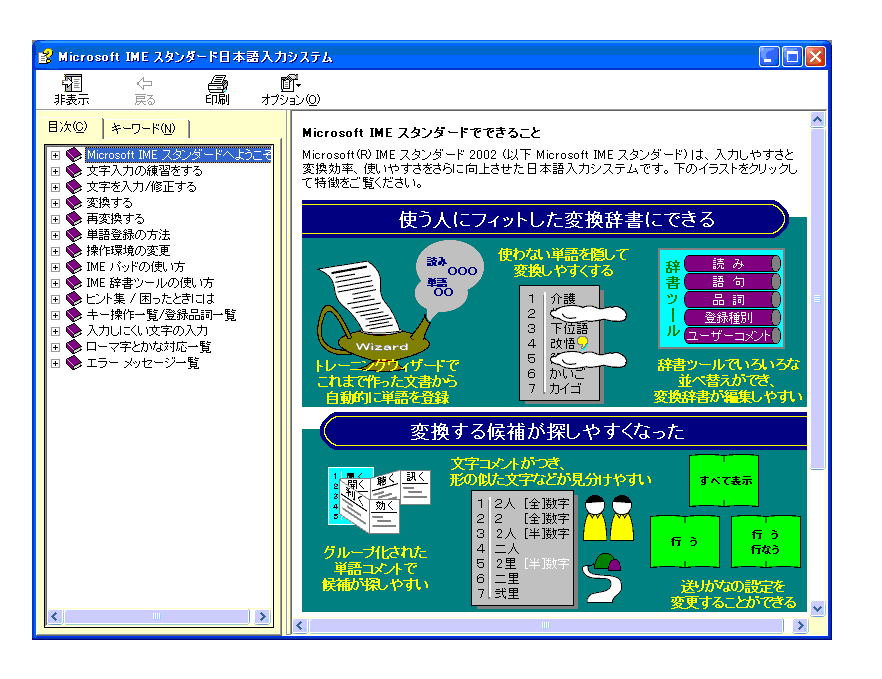
Task: Click the 2人 [全]数字 candidate list illustration
Action: point(523,548)
